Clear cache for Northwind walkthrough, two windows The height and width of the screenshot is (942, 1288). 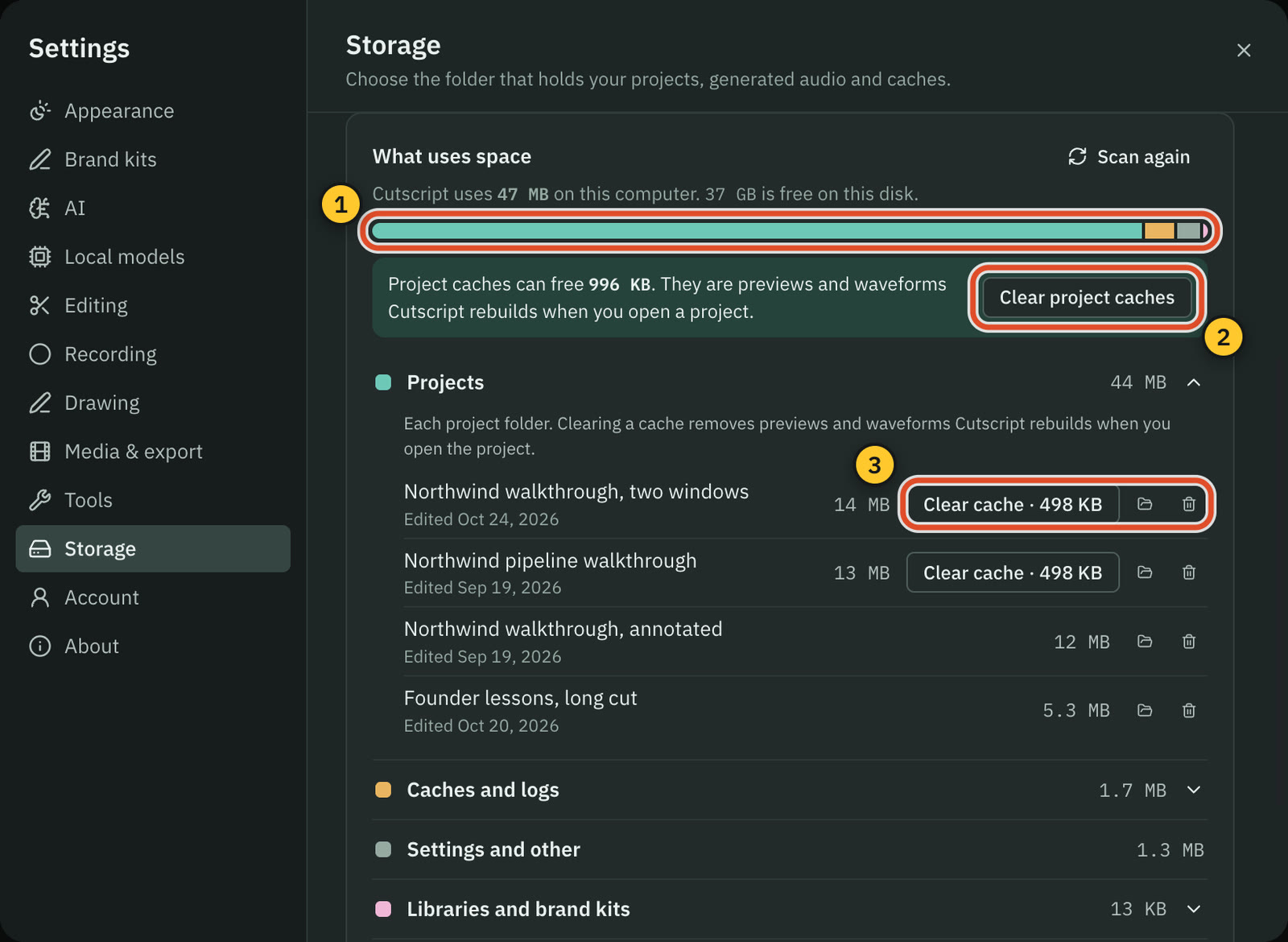tap(1013, 505)
